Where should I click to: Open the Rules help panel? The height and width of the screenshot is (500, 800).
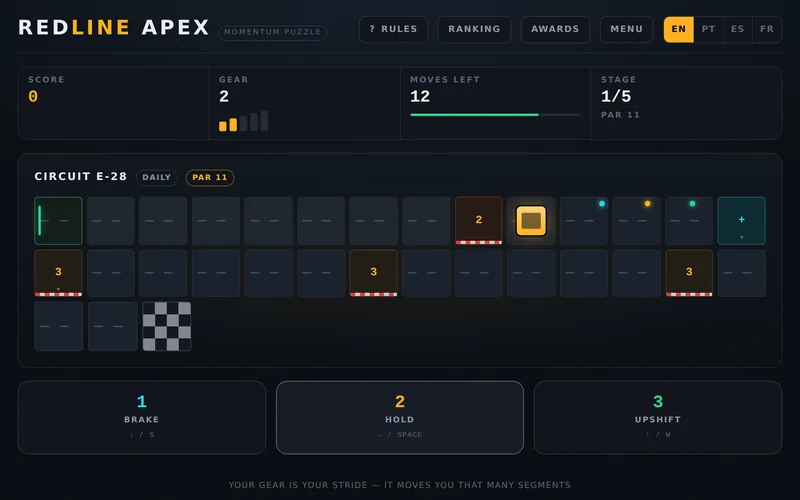[393, 29]
